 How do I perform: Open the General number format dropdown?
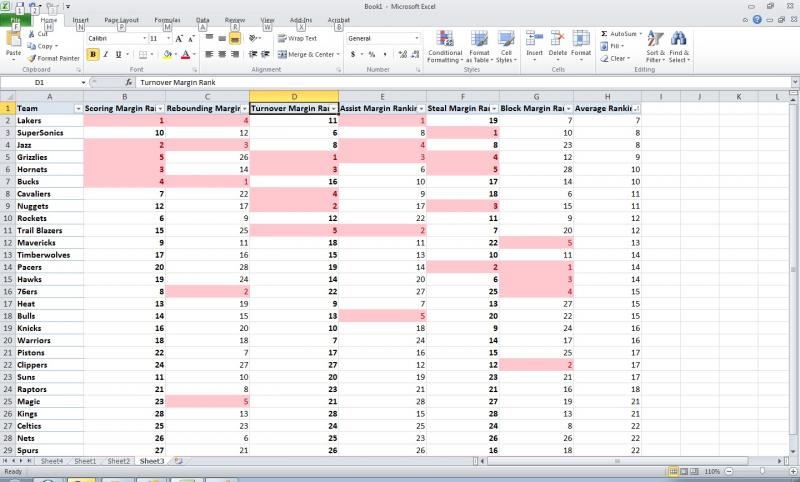416,38
